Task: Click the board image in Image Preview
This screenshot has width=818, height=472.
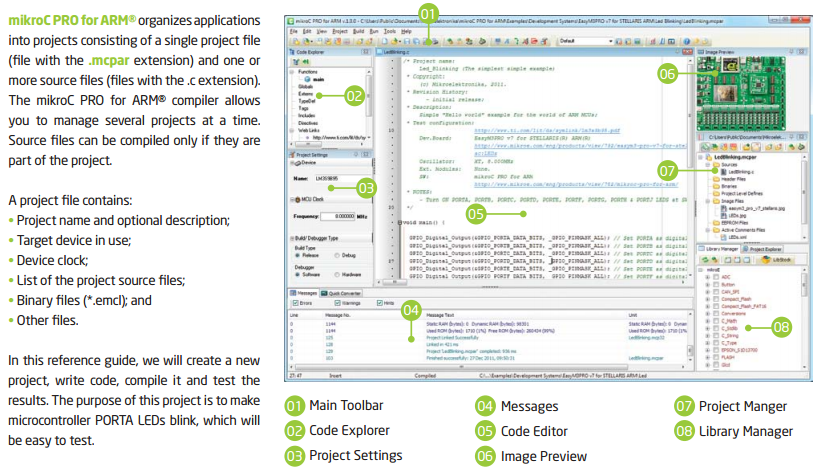Action: point(741,93)
